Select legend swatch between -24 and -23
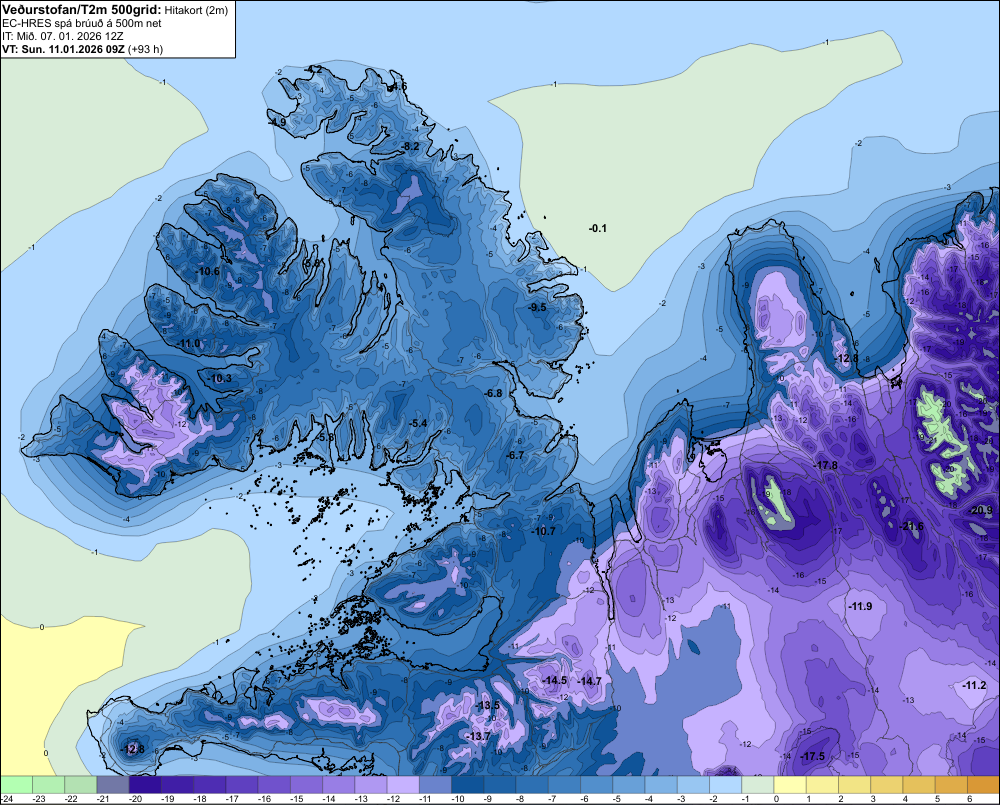The height and width of the screenshot is (805, 1000). pyautogui.click(x=17, y=785)
